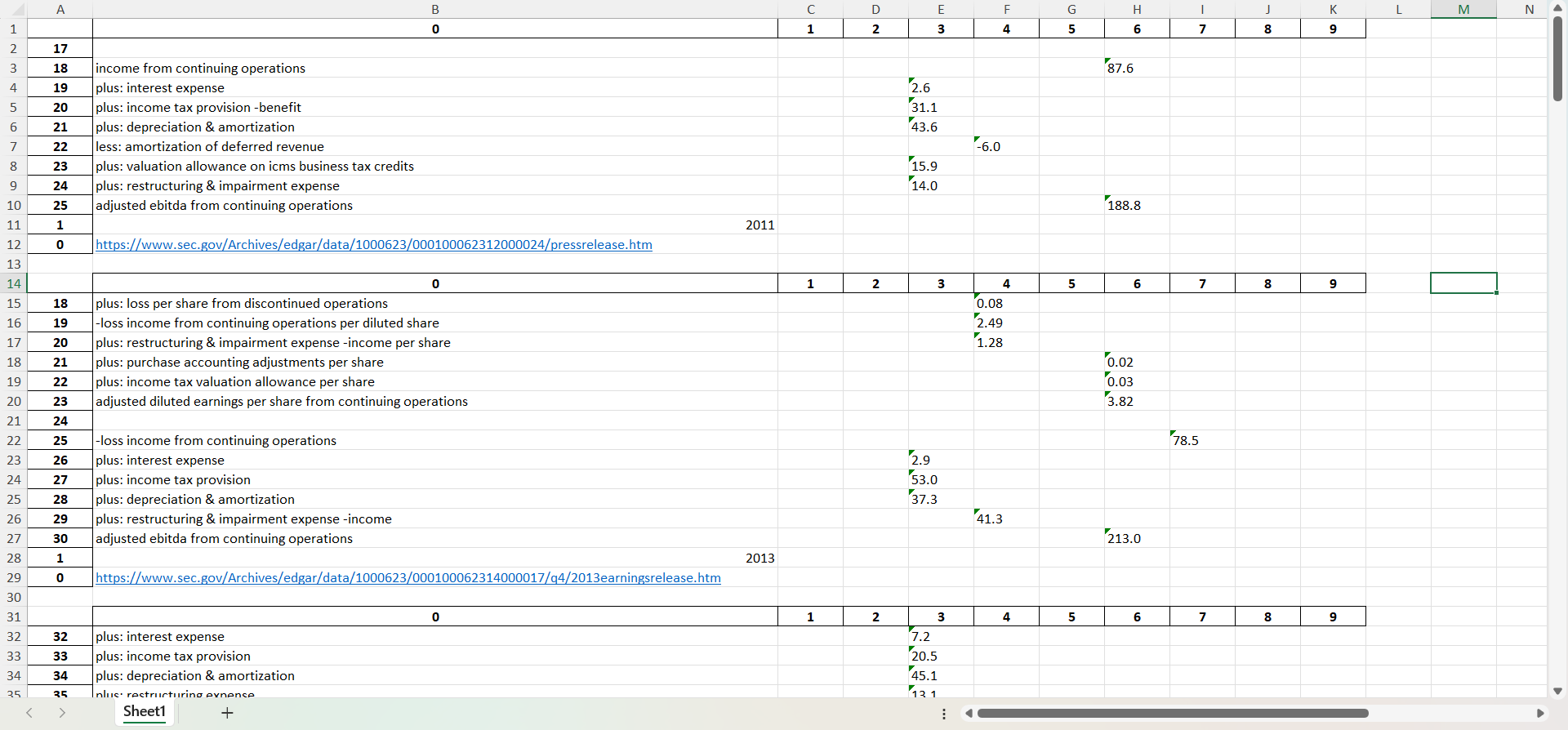Select cell with value 0.02
The image size is (1568, 730).
tap(1137, 362)
